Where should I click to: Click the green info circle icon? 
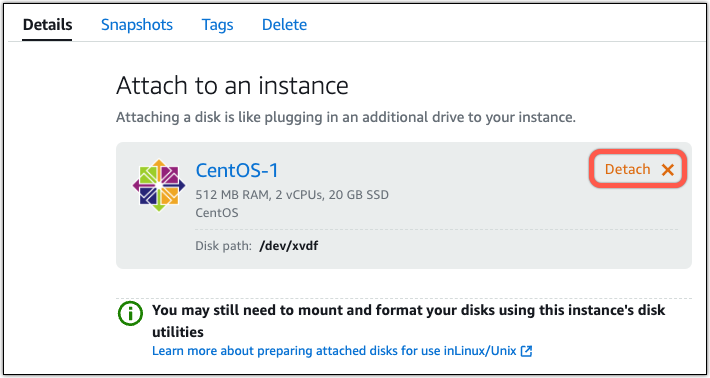click(x=130, y=314)
